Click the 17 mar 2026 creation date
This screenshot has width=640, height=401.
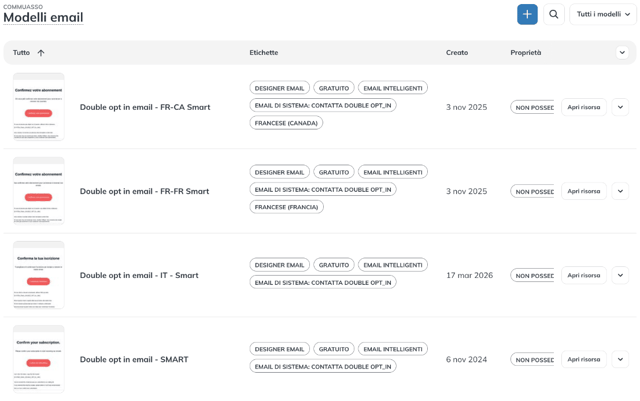(x=469, y=276)
